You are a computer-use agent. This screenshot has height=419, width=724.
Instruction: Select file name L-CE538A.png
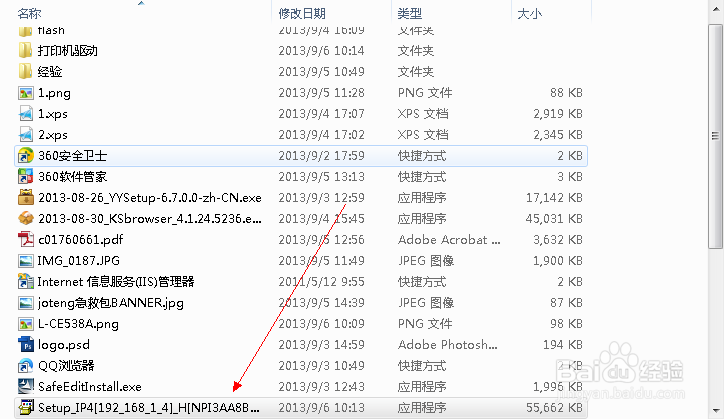[78, 324]
